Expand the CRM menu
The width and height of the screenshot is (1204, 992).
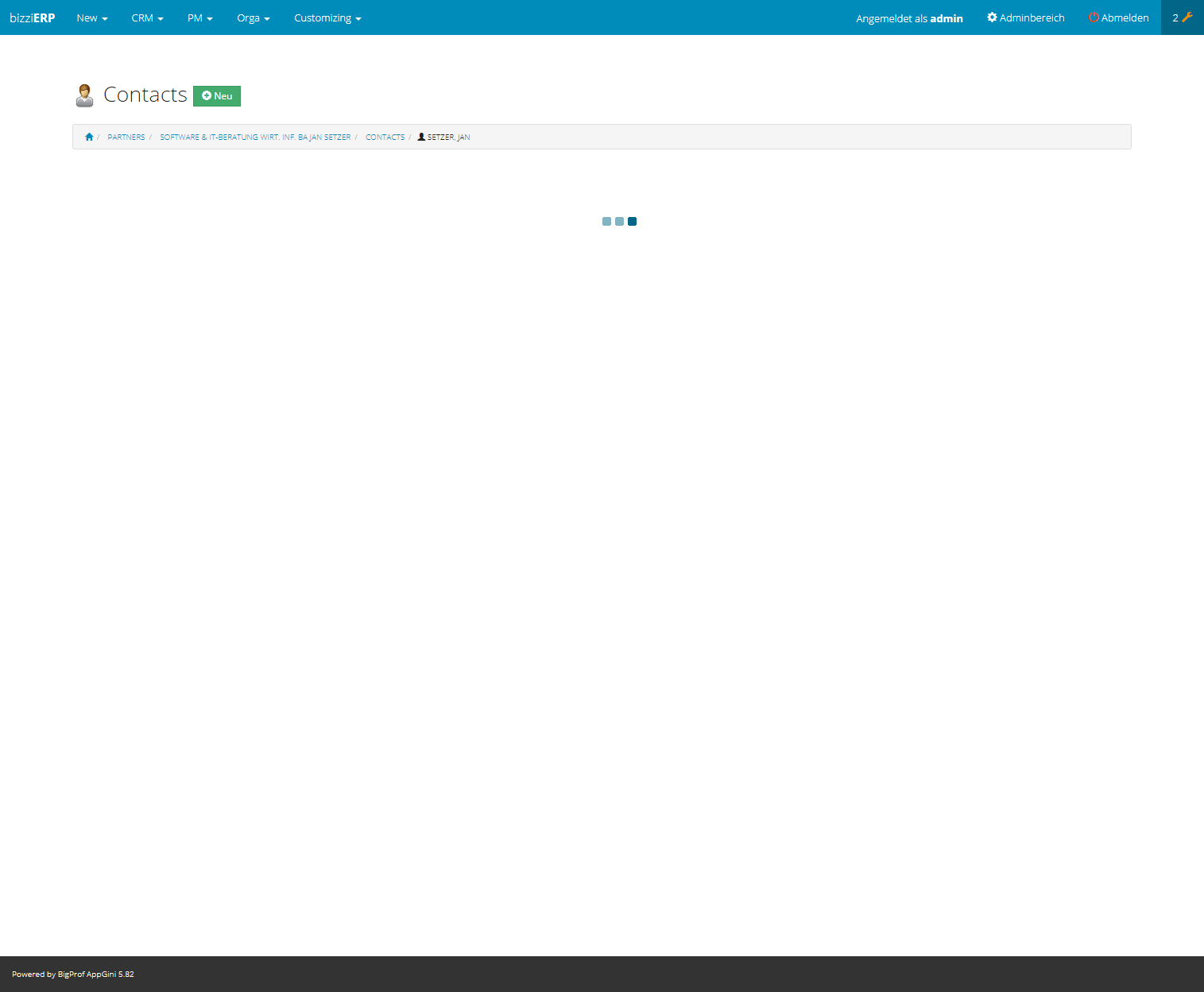click(147, 17)
